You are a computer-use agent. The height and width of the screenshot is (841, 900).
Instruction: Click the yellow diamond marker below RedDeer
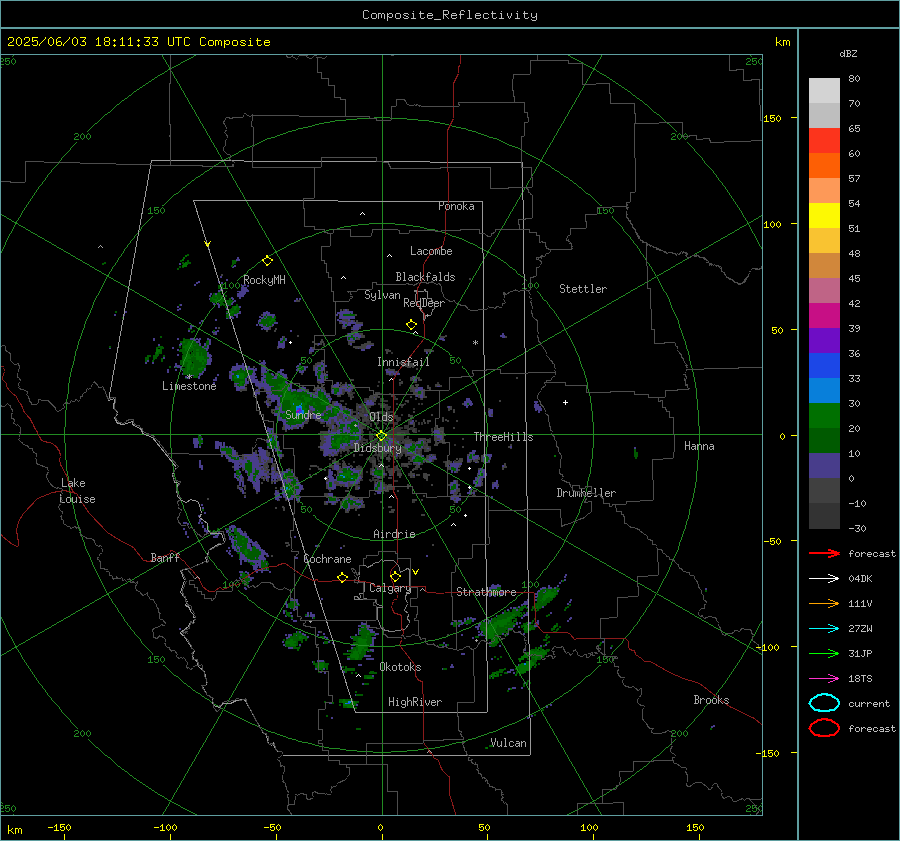pyautogui.click(x=411, y=325)
